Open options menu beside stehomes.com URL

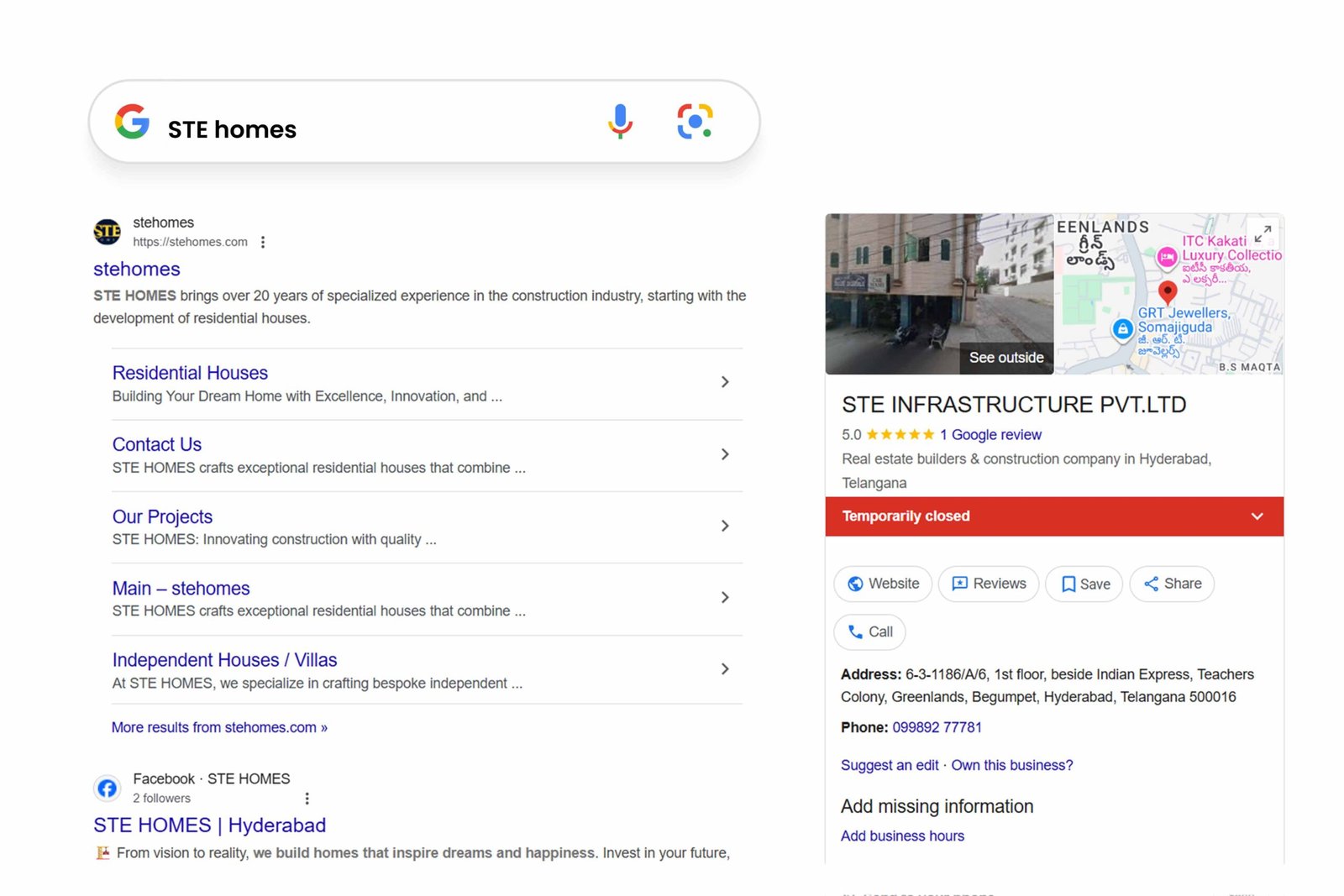click(263, 242)
